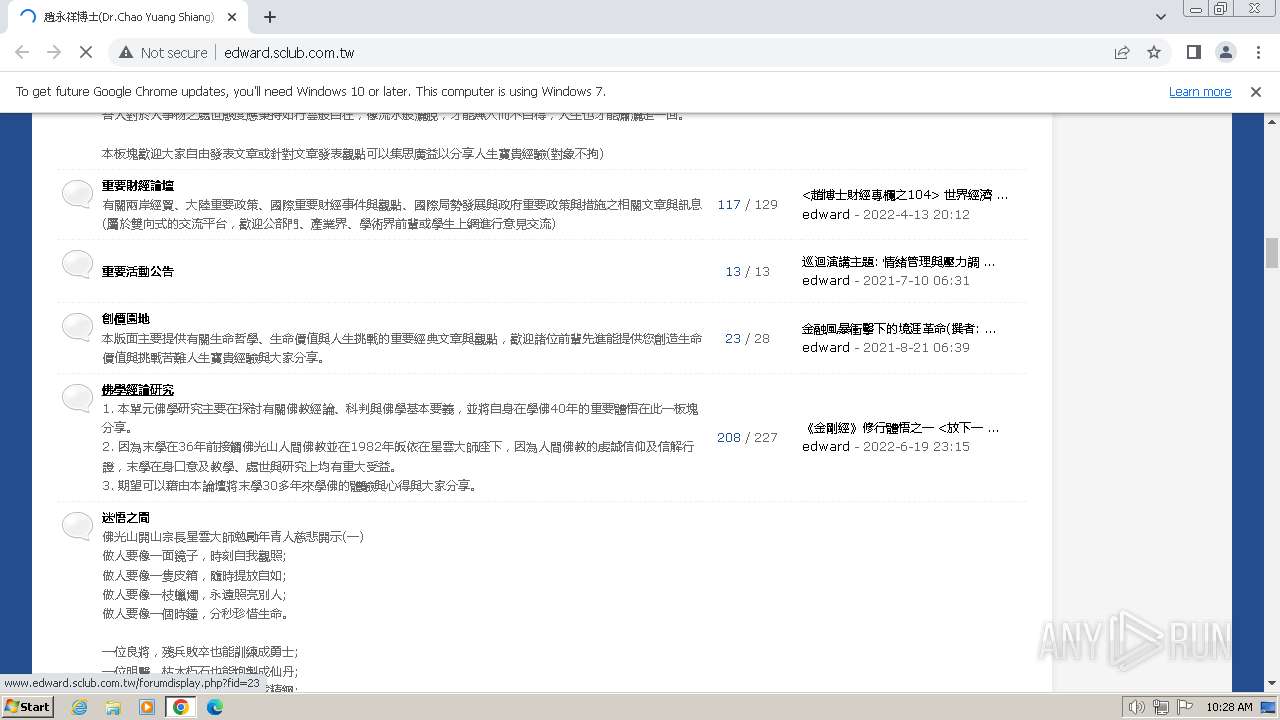The height and width of the screenshot is (720, 1280).
Task: Click the 208 / 227 post count
Action: coord(747,437)
